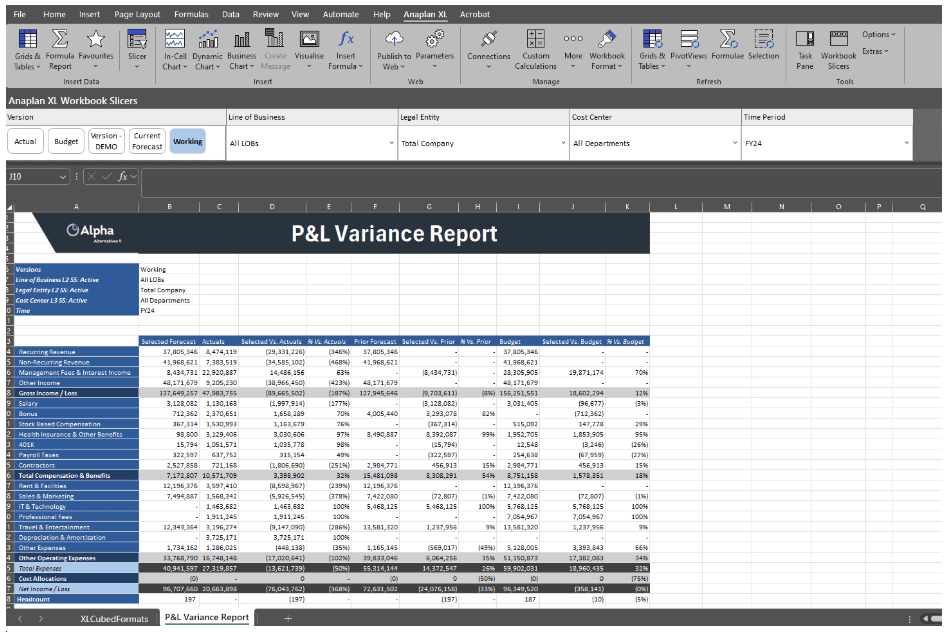Select the Budget version slicer button
Viewport: 948px width, 632px height.
(66, 141)
